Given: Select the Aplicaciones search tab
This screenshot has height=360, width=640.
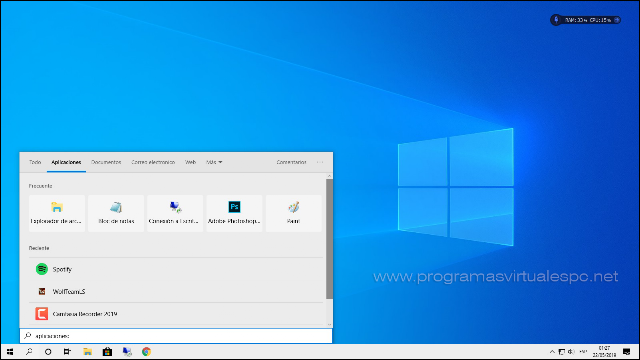Looking at the screenshot, I should 66,162.
